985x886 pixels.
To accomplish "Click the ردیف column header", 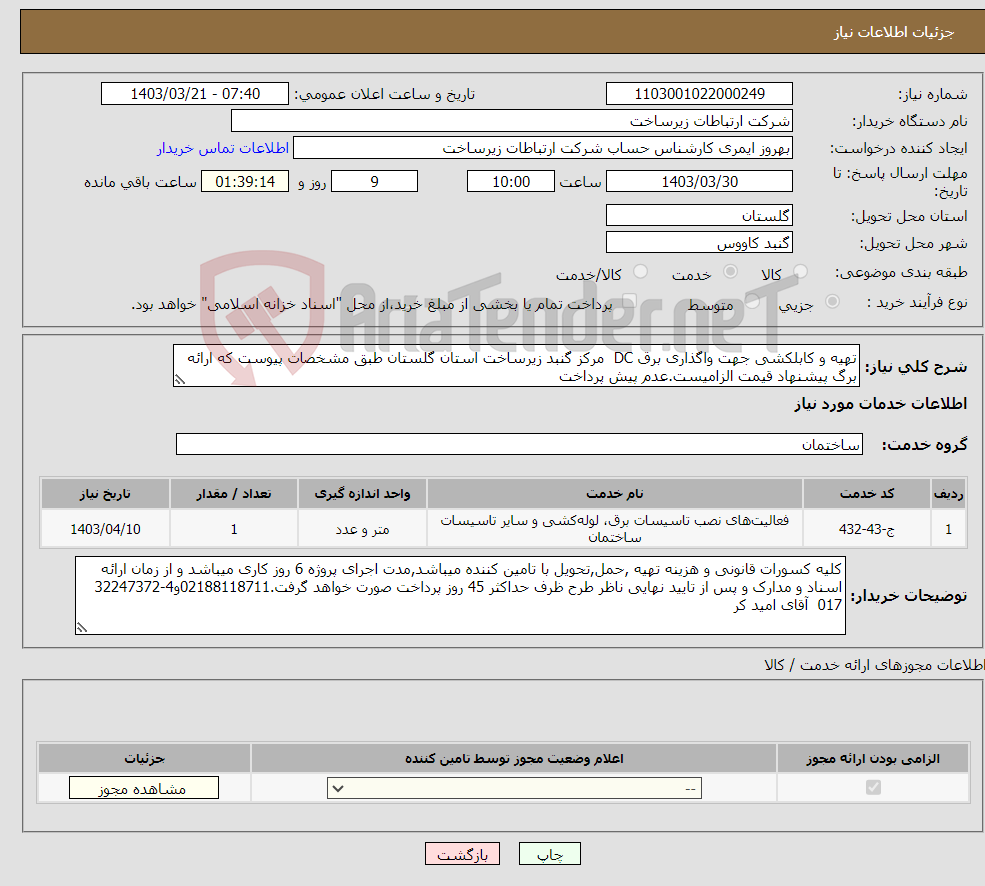I will (x=949, y=494).
